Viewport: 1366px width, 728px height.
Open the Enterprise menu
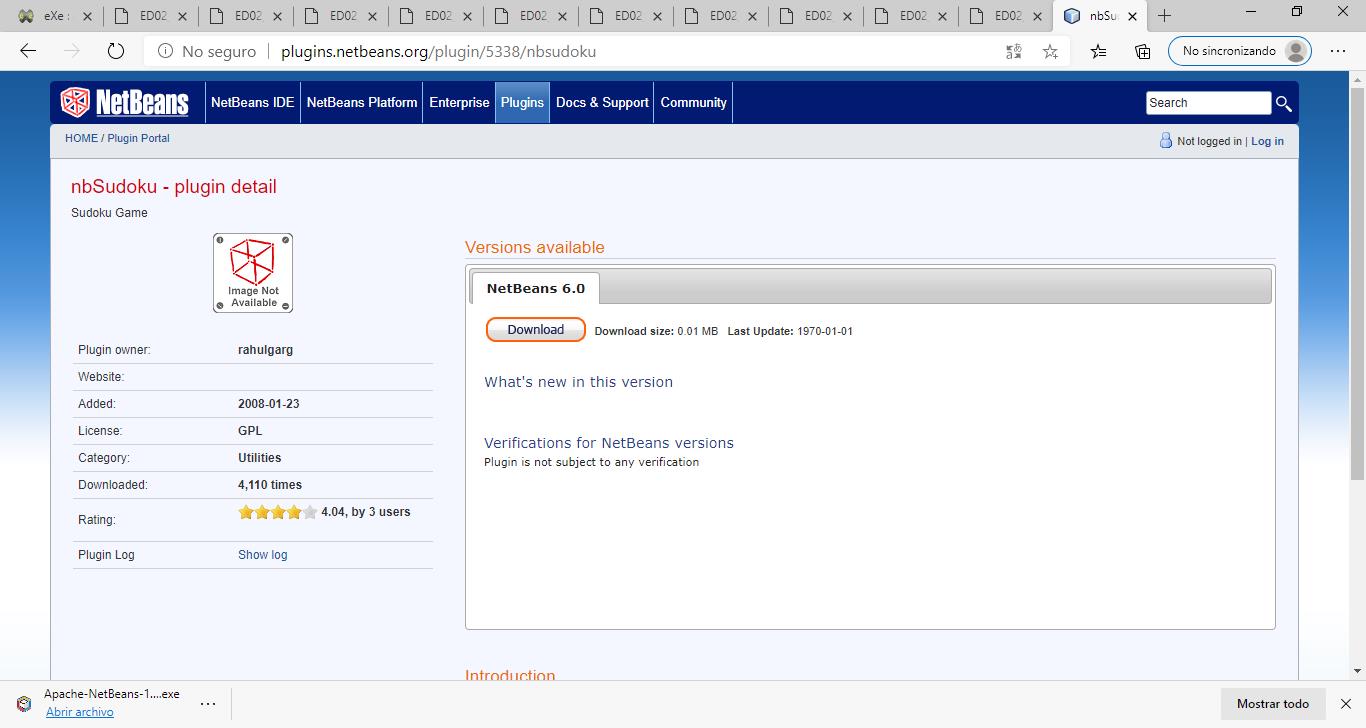(x=459, y=102)
